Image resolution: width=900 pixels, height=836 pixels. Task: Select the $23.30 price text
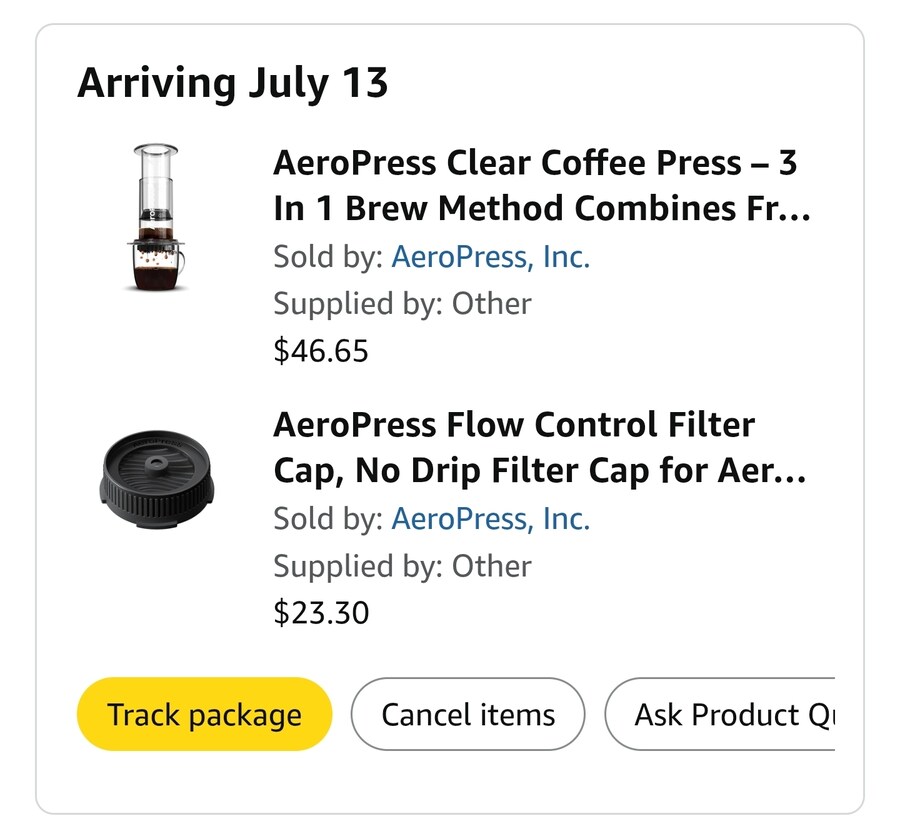pyautogui.click(x=321, y=613)
